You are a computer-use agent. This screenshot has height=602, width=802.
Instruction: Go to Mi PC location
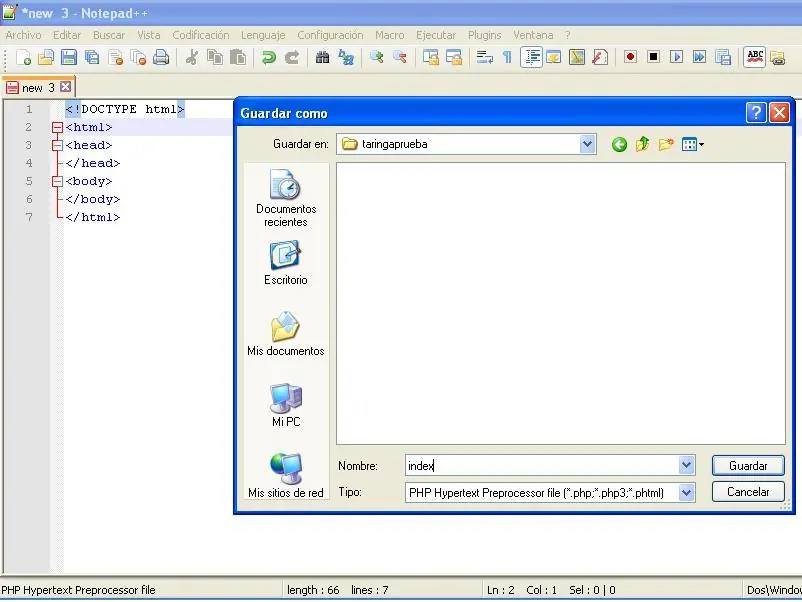pyautogui.click(x=285, y=405)
